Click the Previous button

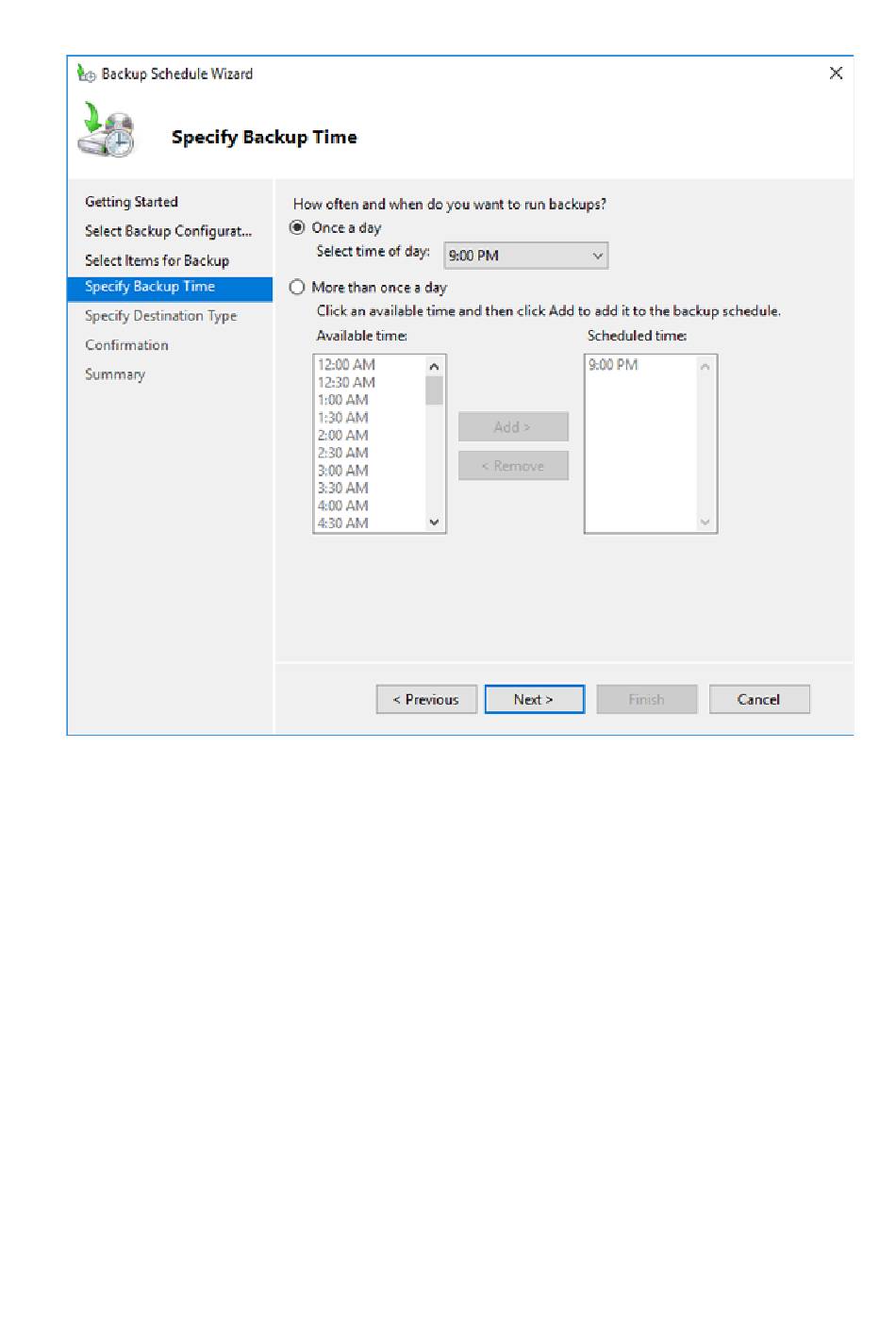coord(426,699)
